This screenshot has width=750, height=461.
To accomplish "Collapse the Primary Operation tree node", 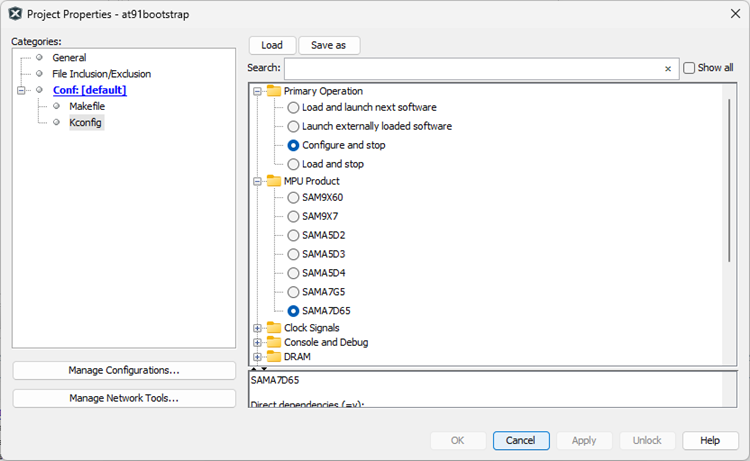I will point(258,91).
